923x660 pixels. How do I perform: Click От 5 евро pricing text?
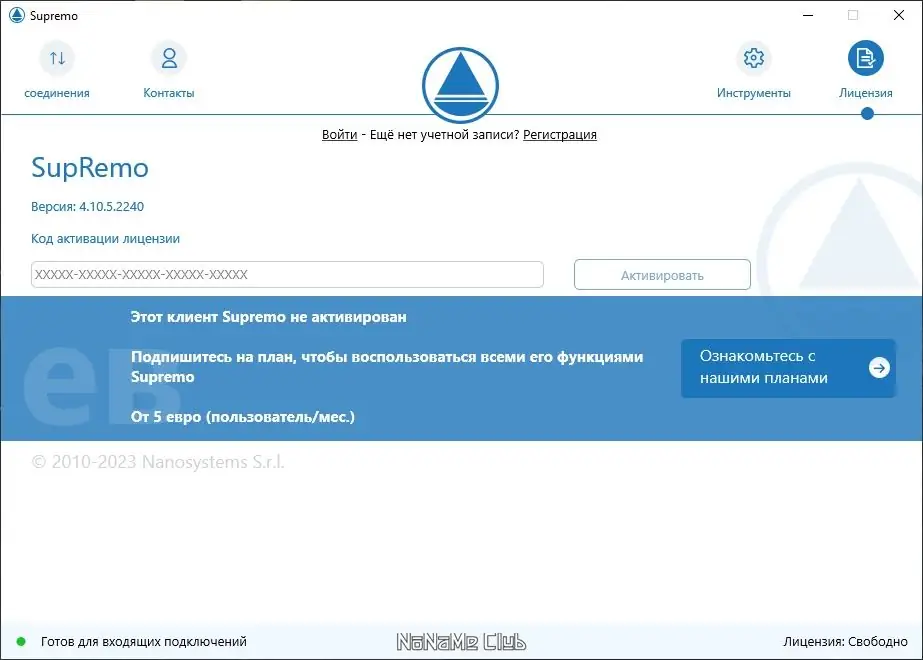click(243, 417)
